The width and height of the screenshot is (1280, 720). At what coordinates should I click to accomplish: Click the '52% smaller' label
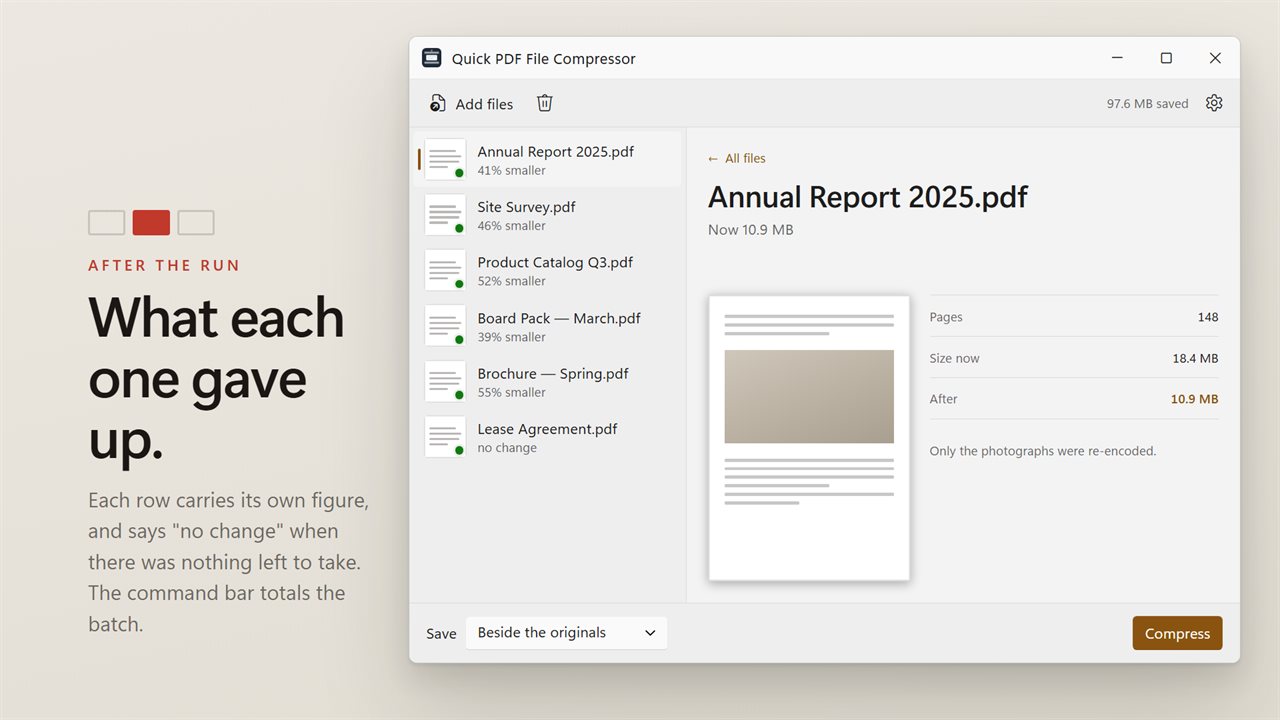click(512, 281)
